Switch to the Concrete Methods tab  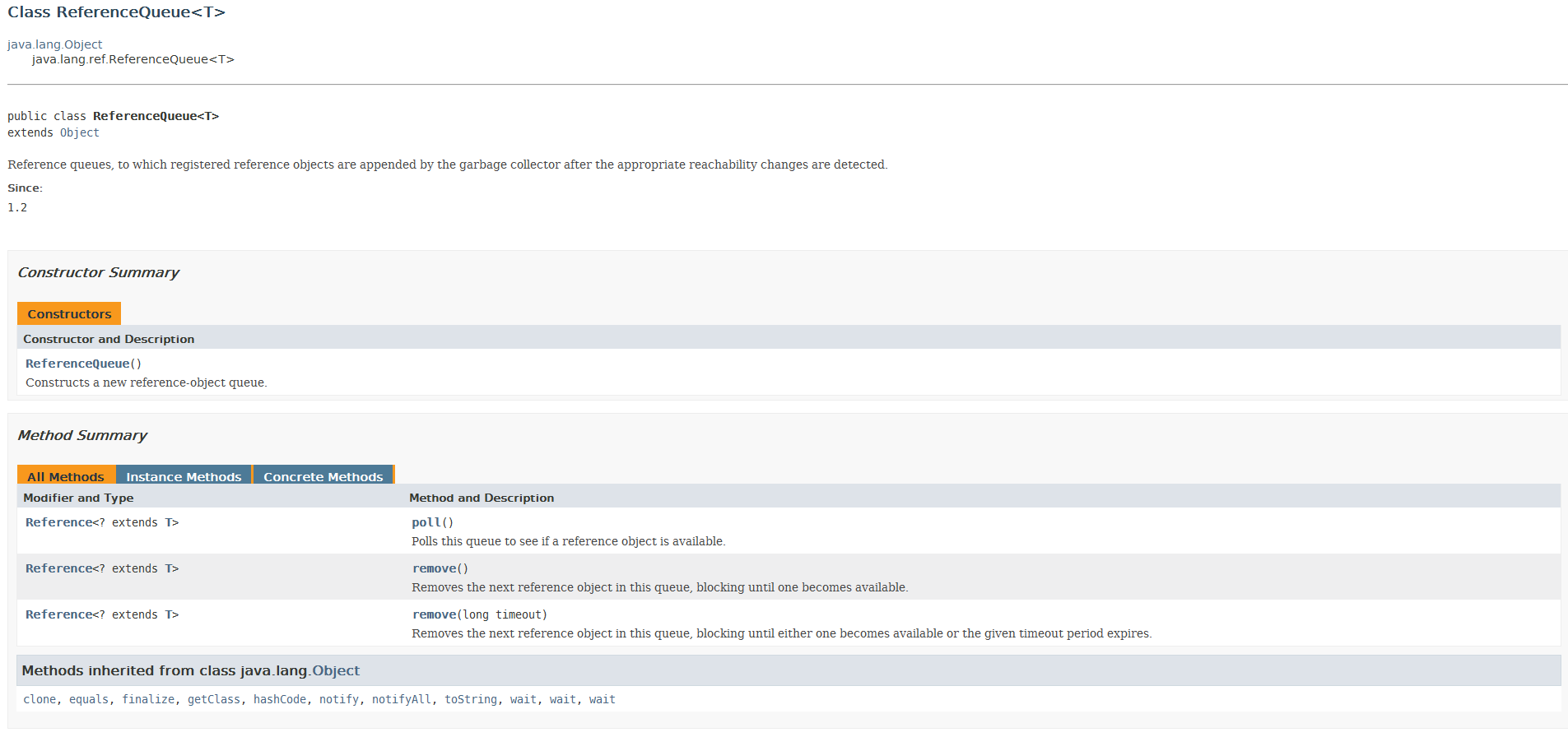[x=323, y=476]
